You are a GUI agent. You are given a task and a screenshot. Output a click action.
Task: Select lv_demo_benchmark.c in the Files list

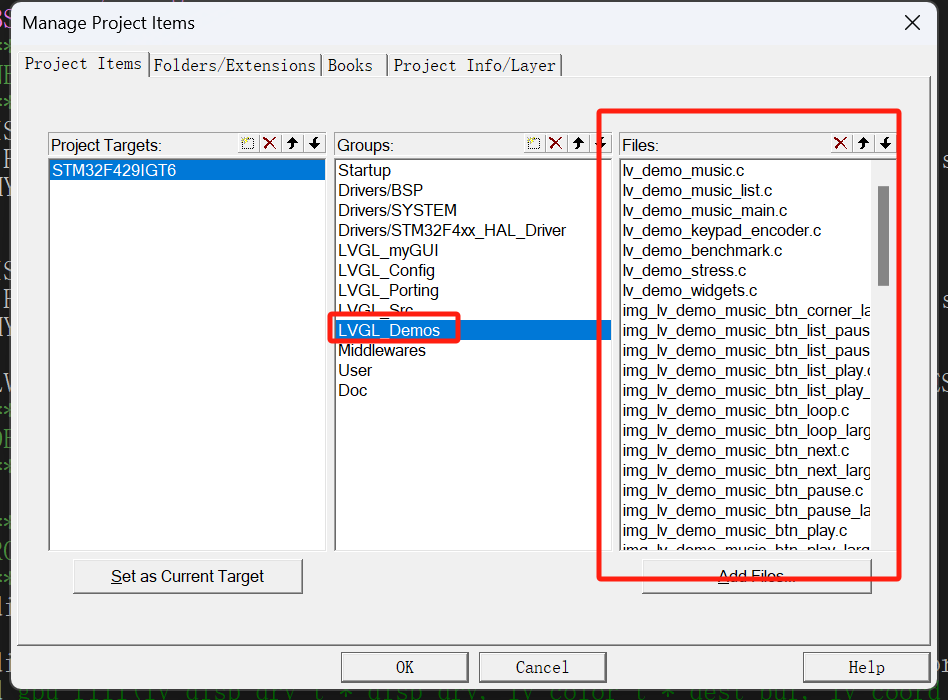pos(702,250)
